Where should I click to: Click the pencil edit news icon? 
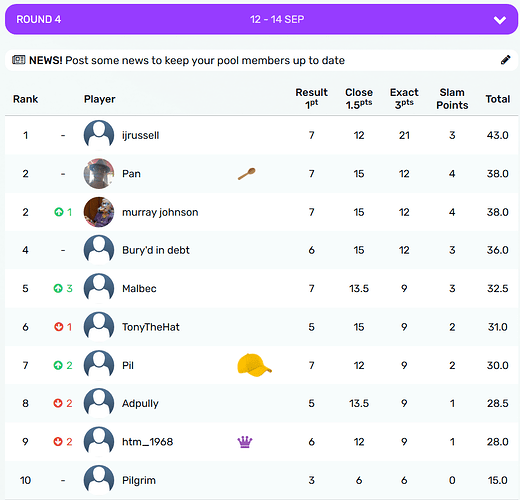pos(505,60)
